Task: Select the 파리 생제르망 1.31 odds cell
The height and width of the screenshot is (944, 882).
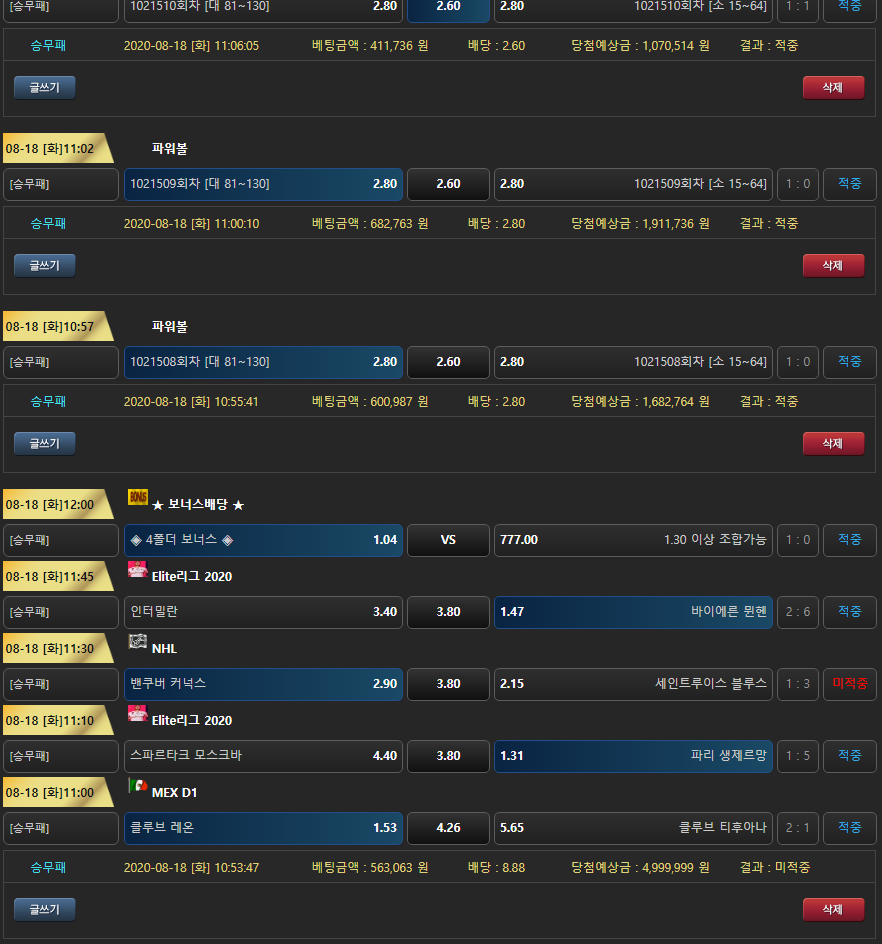Action: 633,756
